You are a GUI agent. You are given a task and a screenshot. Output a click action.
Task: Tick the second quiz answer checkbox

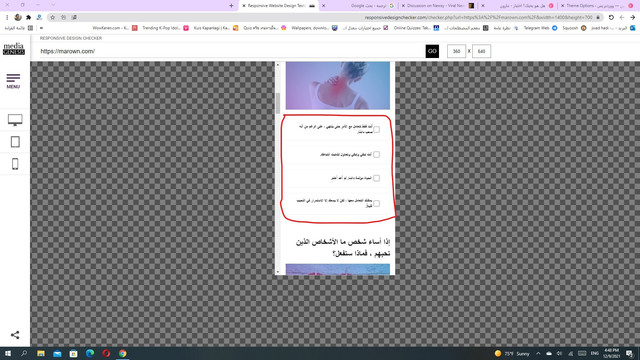click(x=376, y=154)
